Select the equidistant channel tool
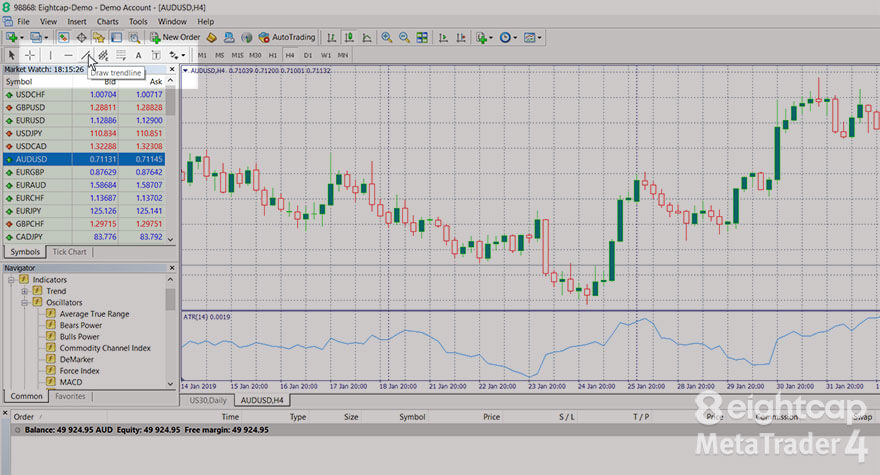Screen dimensions: 880x475 click(103, 55)
